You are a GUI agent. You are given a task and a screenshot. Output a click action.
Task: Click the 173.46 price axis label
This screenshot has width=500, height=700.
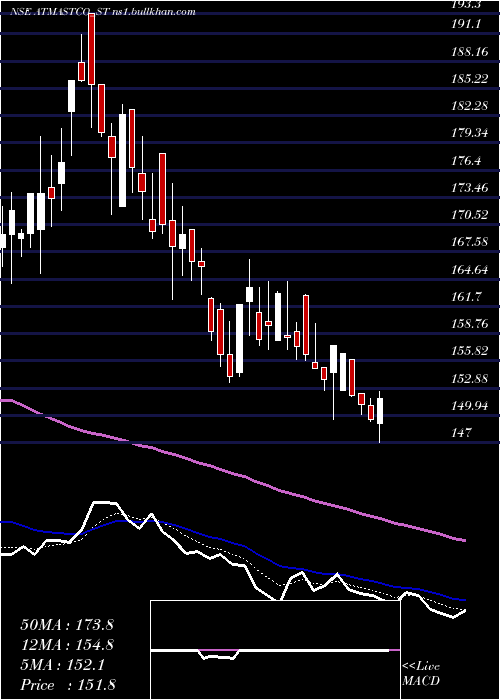pyautogui.click(x=470, y=188)
